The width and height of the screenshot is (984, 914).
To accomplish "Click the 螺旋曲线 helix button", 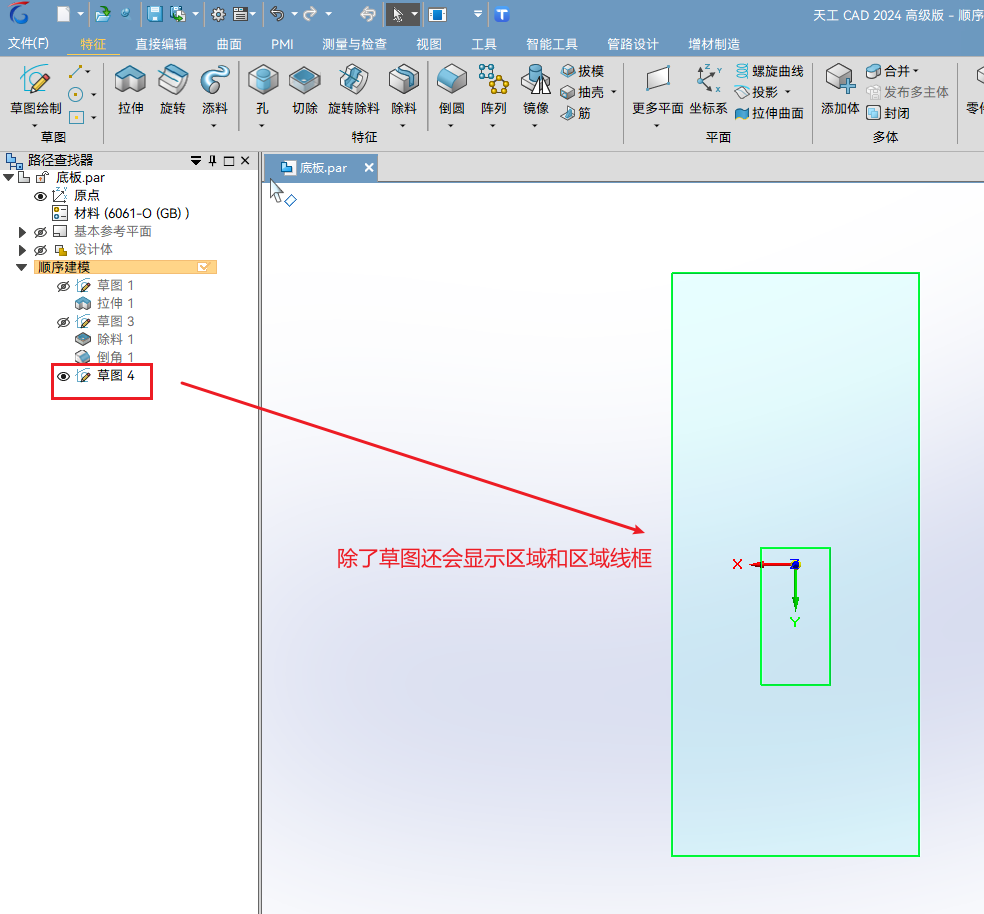I will (769, 71).
